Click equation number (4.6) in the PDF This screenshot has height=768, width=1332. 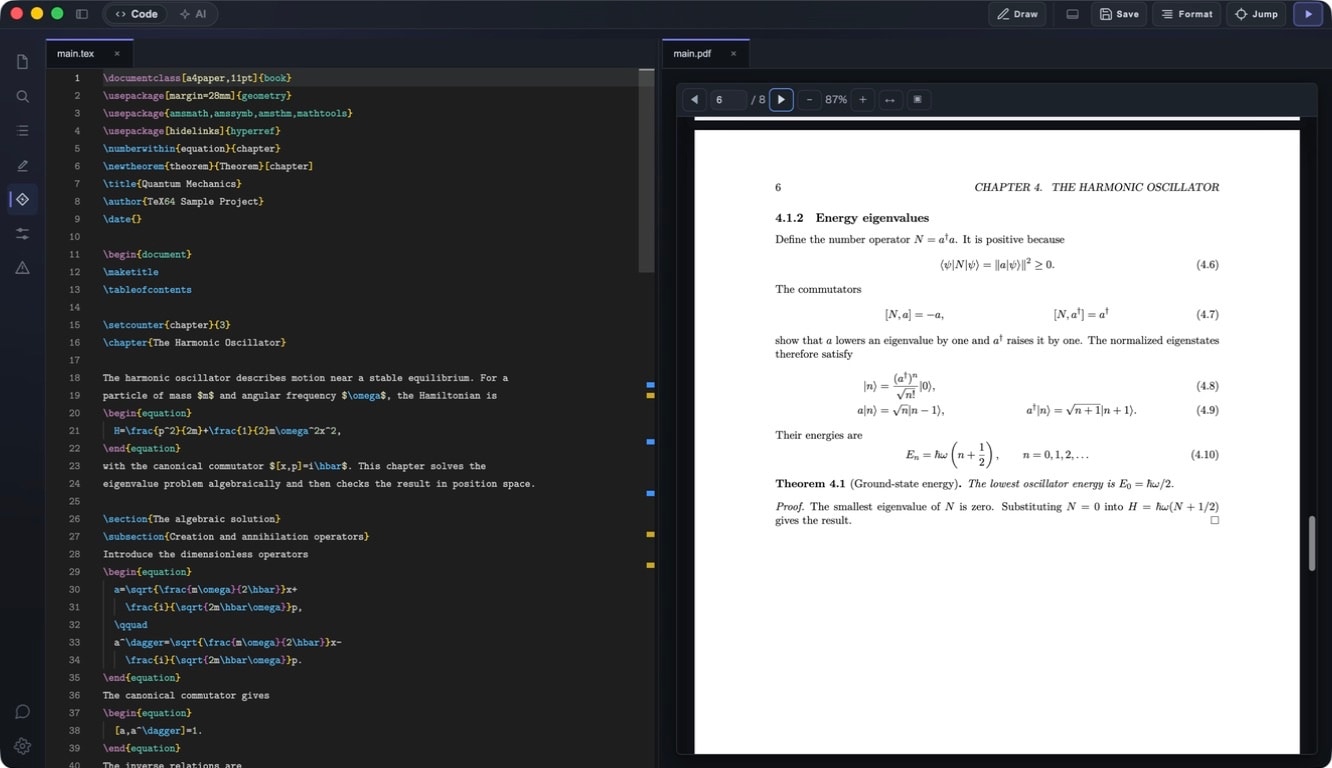click(1207, 265)
